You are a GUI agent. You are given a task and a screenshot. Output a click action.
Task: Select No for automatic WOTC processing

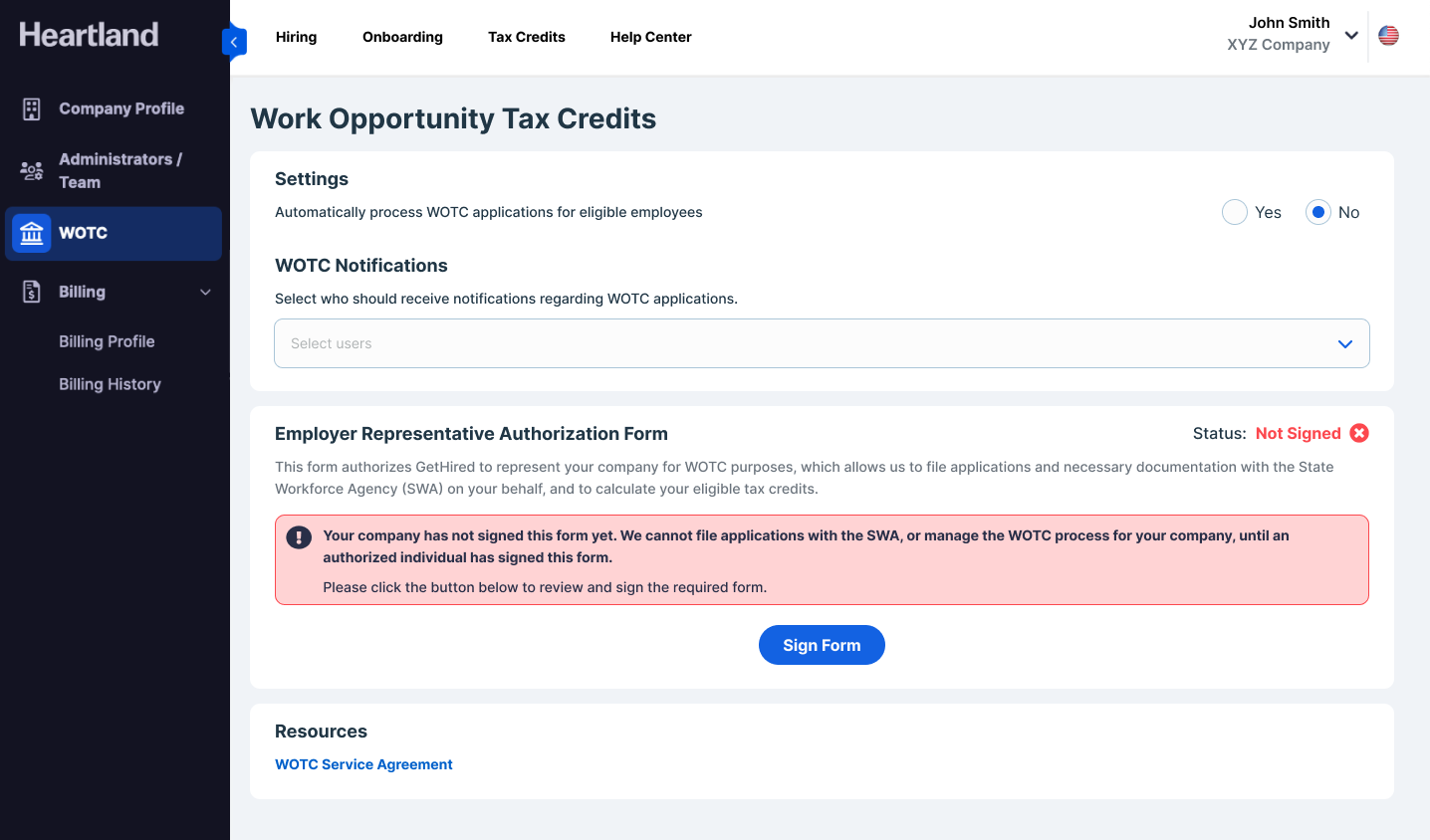1318,212
